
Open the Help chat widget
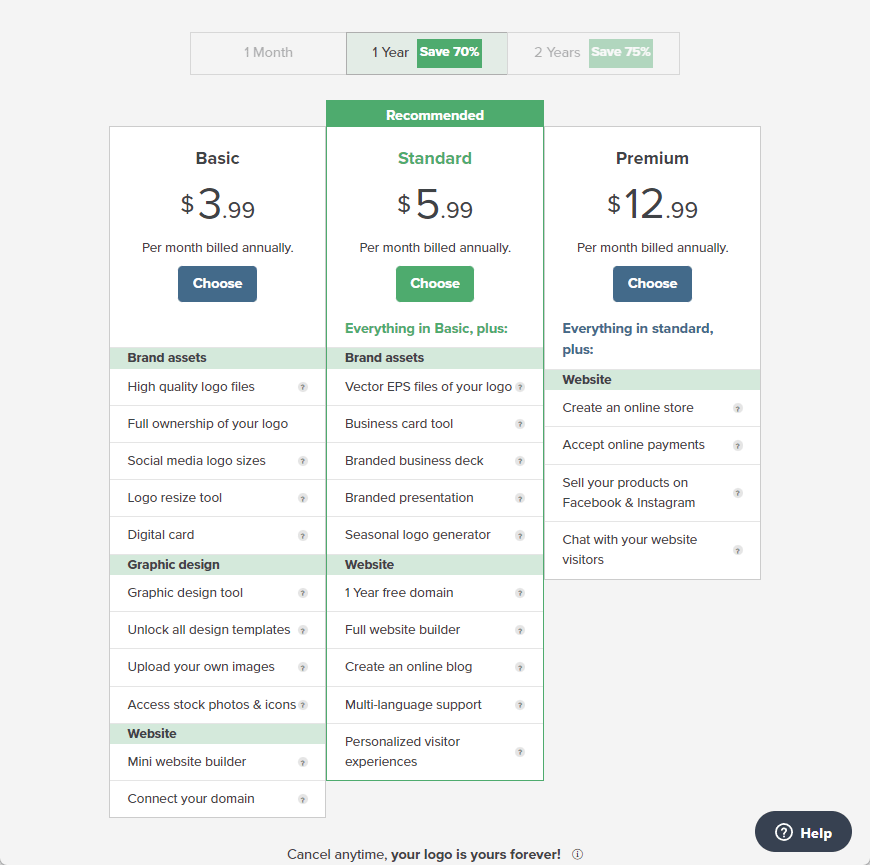coord(803,832)
